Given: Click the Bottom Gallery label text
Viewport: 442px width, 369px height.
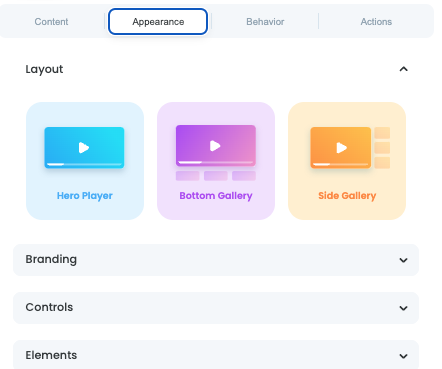Looking at the screenshot, I should (216, 196).
